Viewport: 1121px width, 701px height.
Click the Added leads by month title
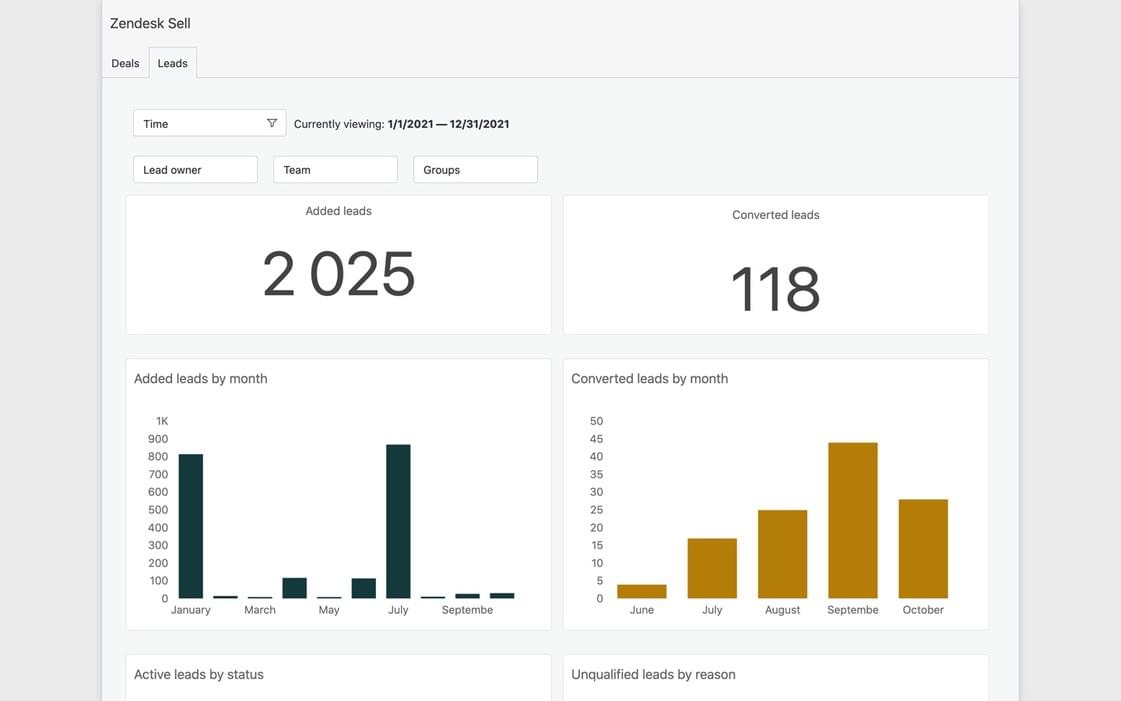click(201, 379)
